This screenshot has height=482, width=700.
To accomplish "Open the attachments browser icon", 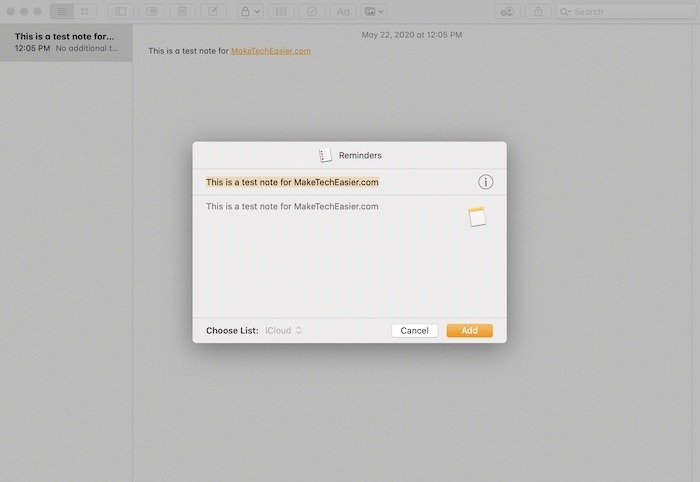I will [152, 12].
